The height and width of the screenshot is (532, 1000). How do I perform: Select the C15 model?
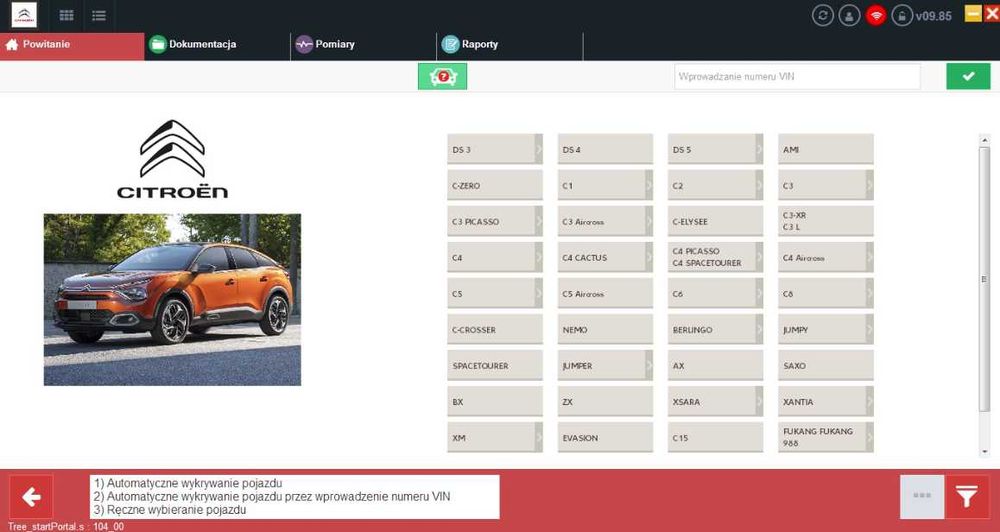[x=716, y=438]
